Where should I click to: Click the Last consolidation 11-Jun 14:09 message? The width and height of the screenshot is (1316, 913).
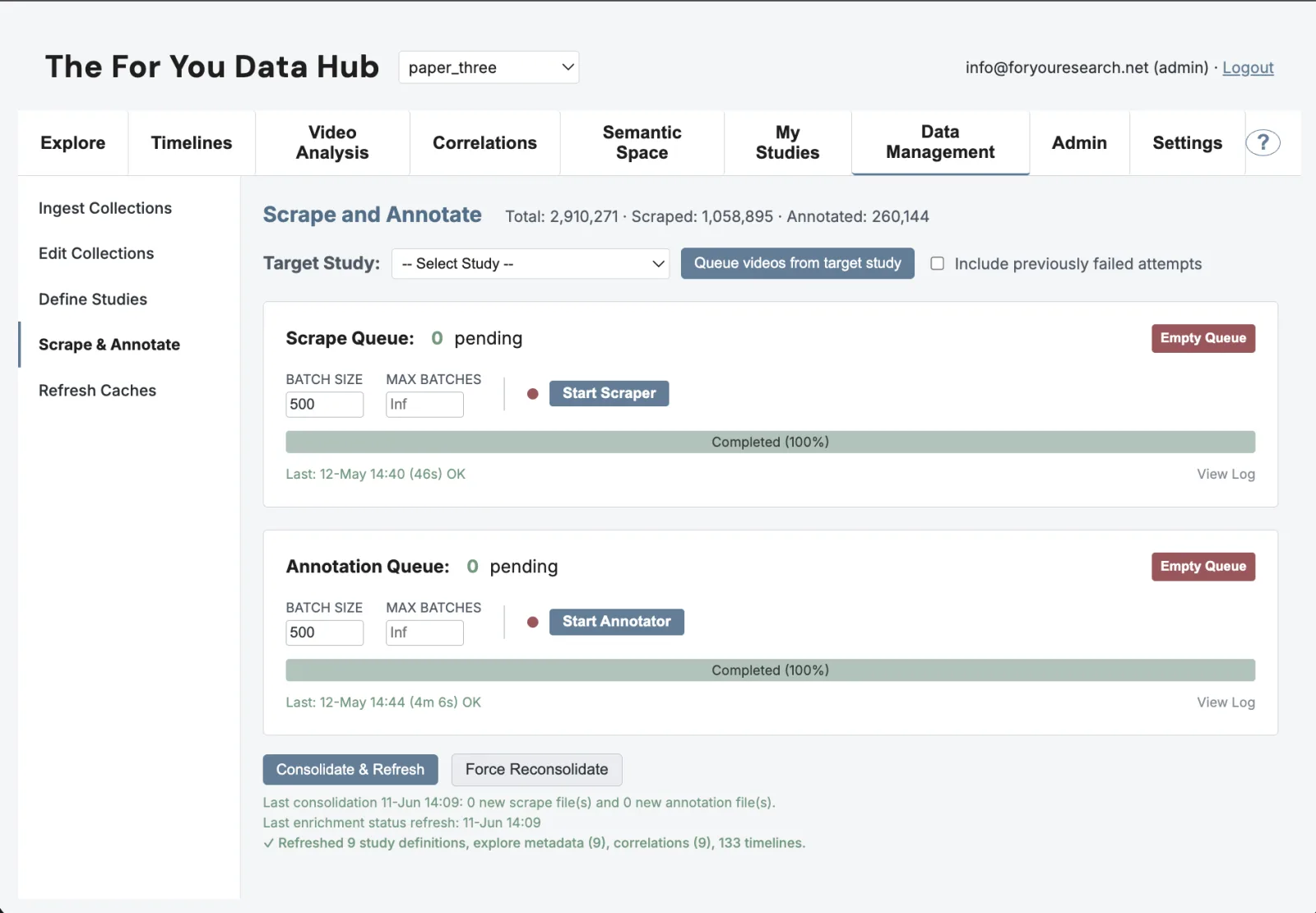(x=519, y=803)
